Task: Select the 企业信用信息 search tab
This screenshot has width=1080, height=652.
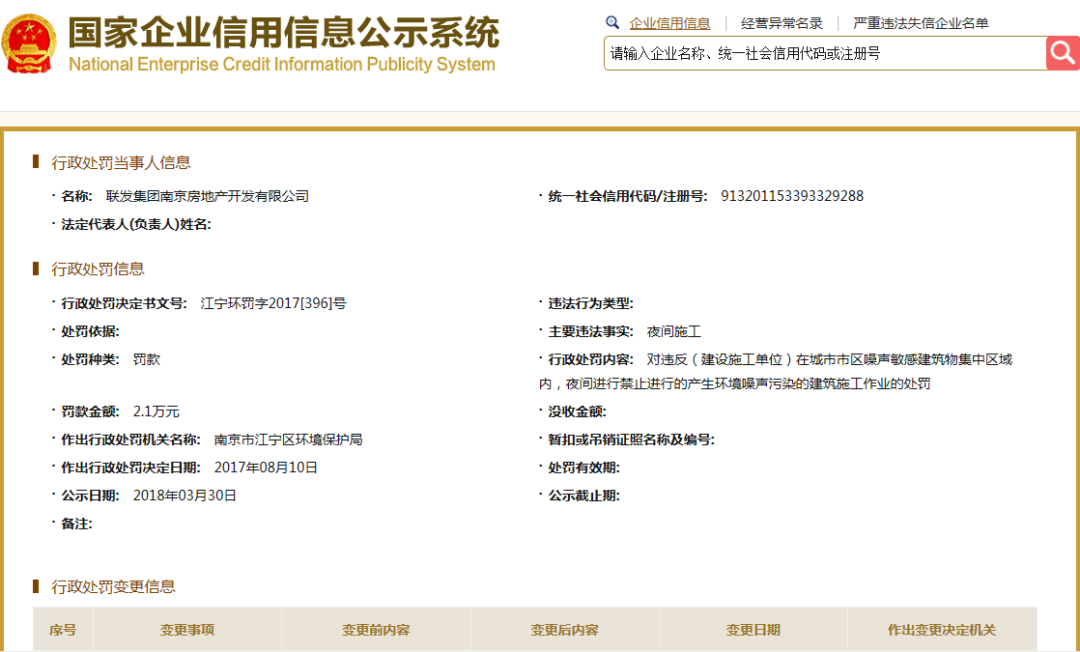Action: click(x=669, y=23)
